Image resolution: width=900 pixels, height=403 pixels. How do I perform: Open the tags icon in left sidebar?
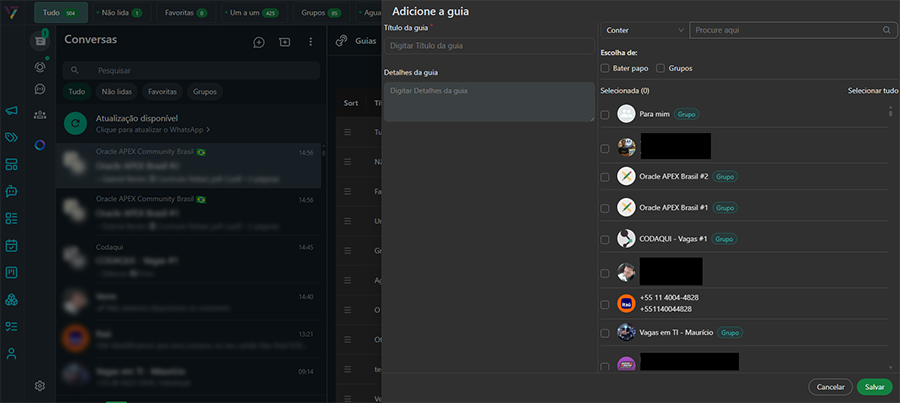[x=12, y=137]
